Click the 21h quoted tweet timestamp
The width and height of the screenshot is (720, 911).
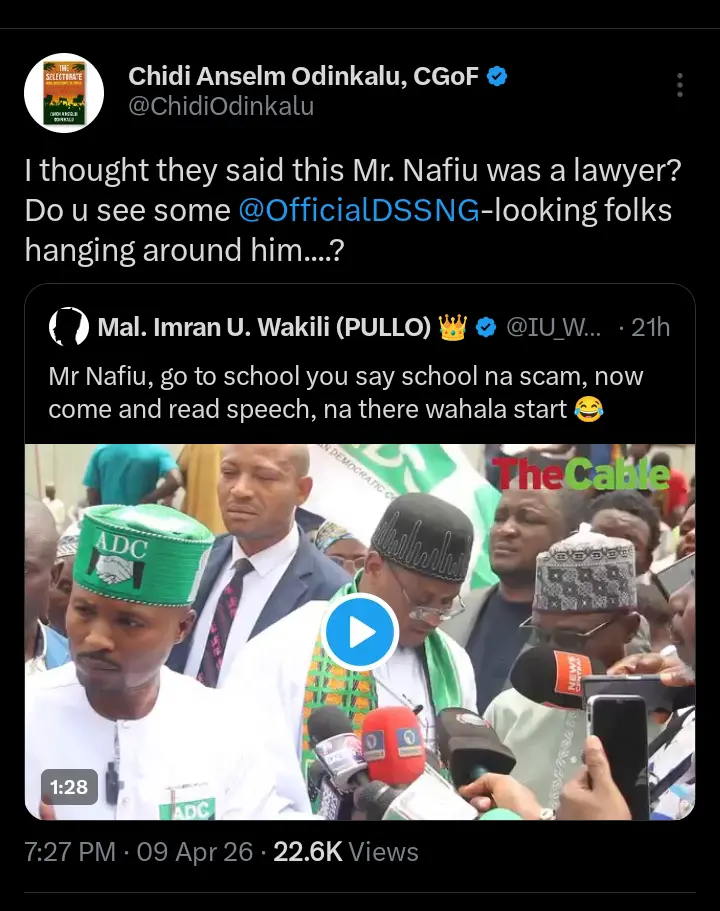pos(650,327)
